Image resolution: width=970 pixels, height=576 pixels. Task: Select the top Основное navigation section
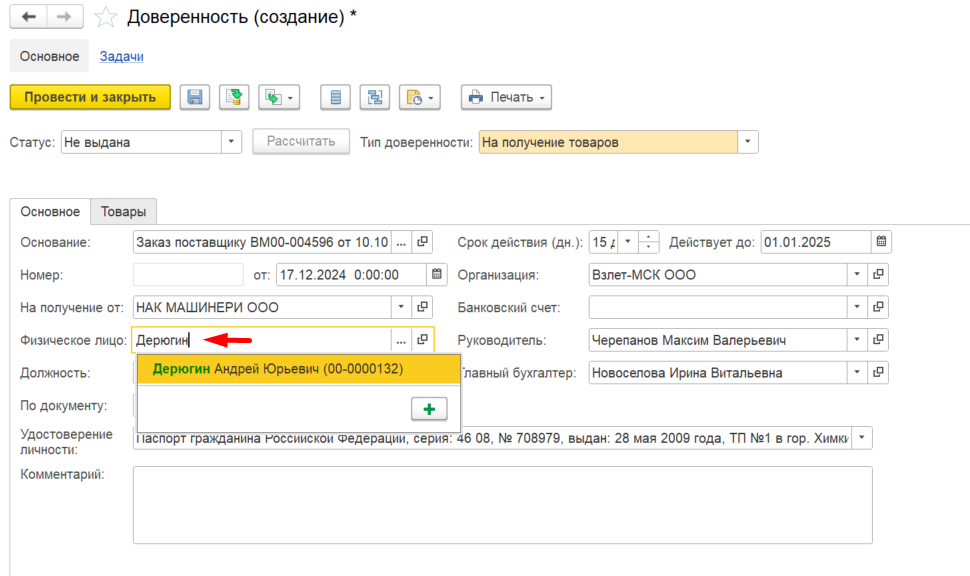pyautogui.click(x=49, y=56)
